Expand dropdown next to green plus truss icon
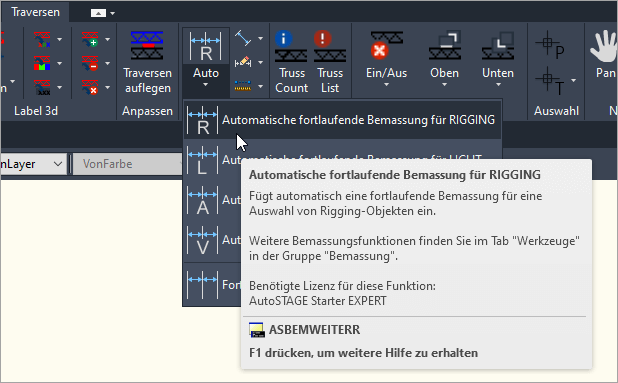Viewport: 618px width, 383px height. [108, 39]
